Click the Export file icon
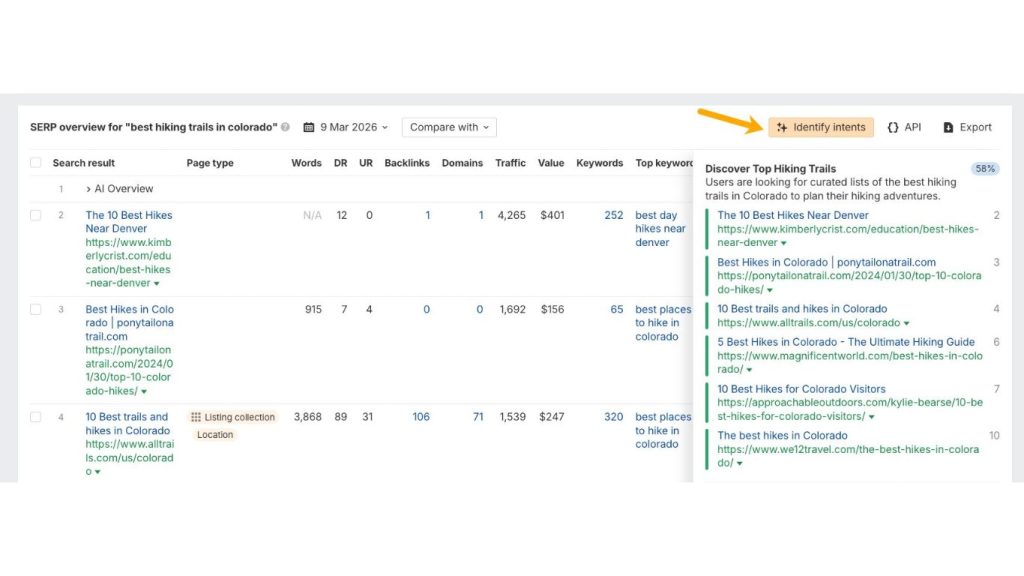 [948, 127]
